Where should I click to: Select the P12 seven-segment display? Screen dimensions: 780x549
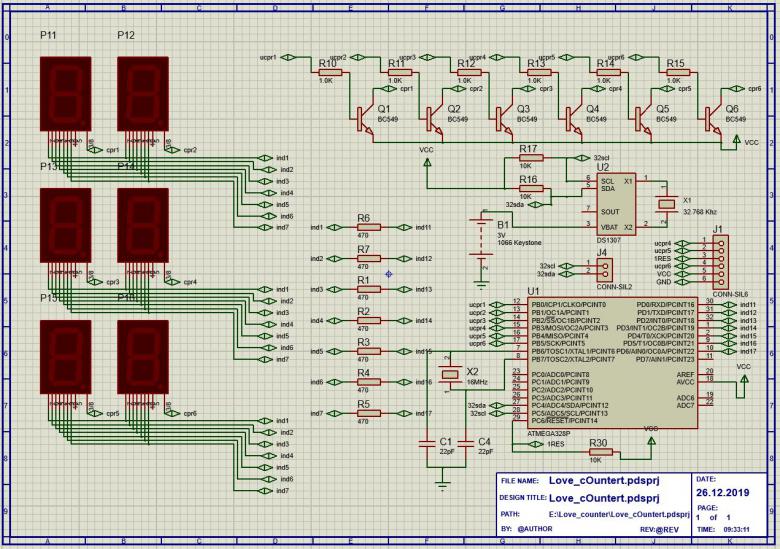click(143, 93)
